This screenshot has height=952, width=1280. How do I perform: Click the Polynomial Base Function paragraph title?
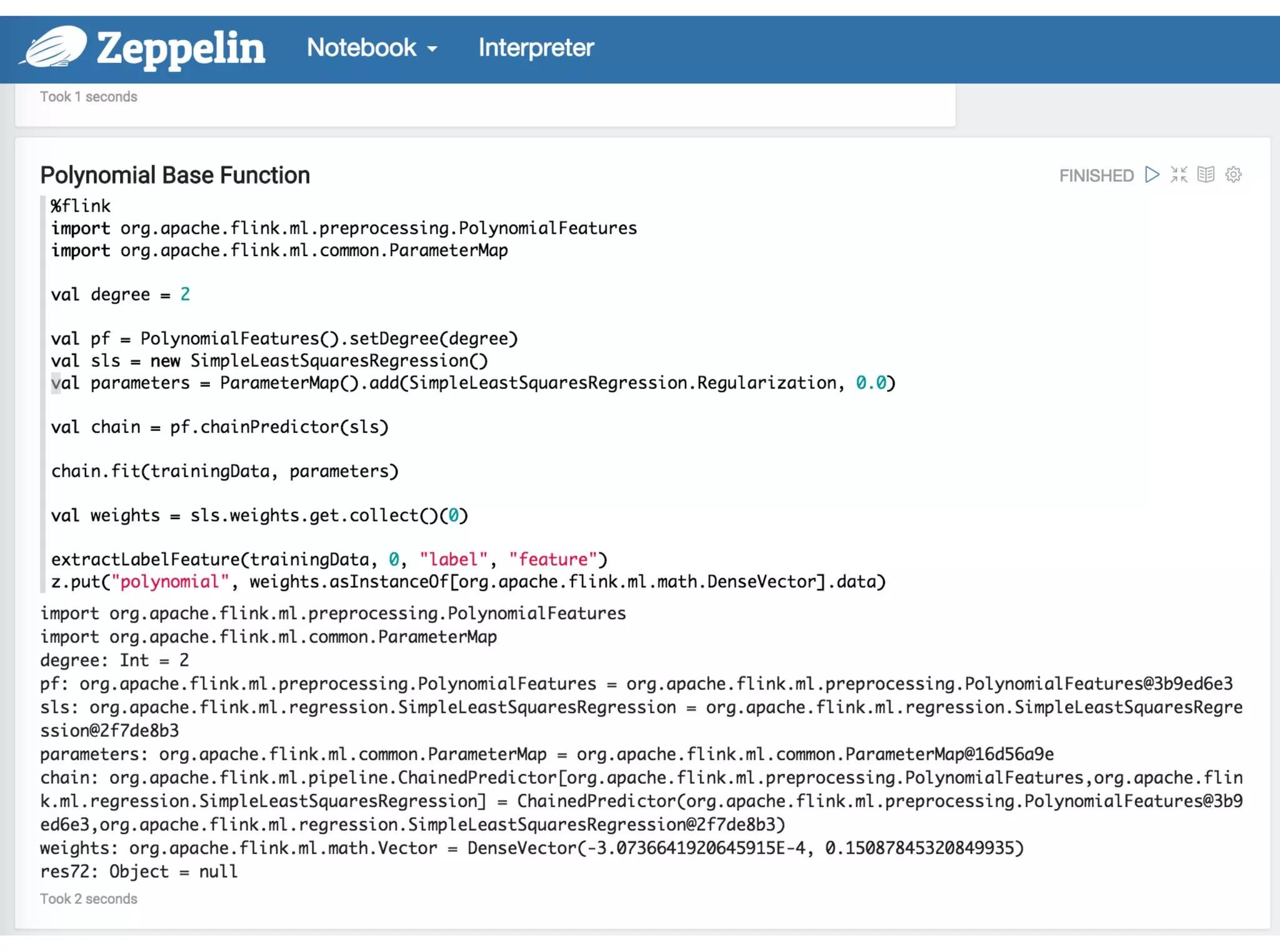(175, 176)
